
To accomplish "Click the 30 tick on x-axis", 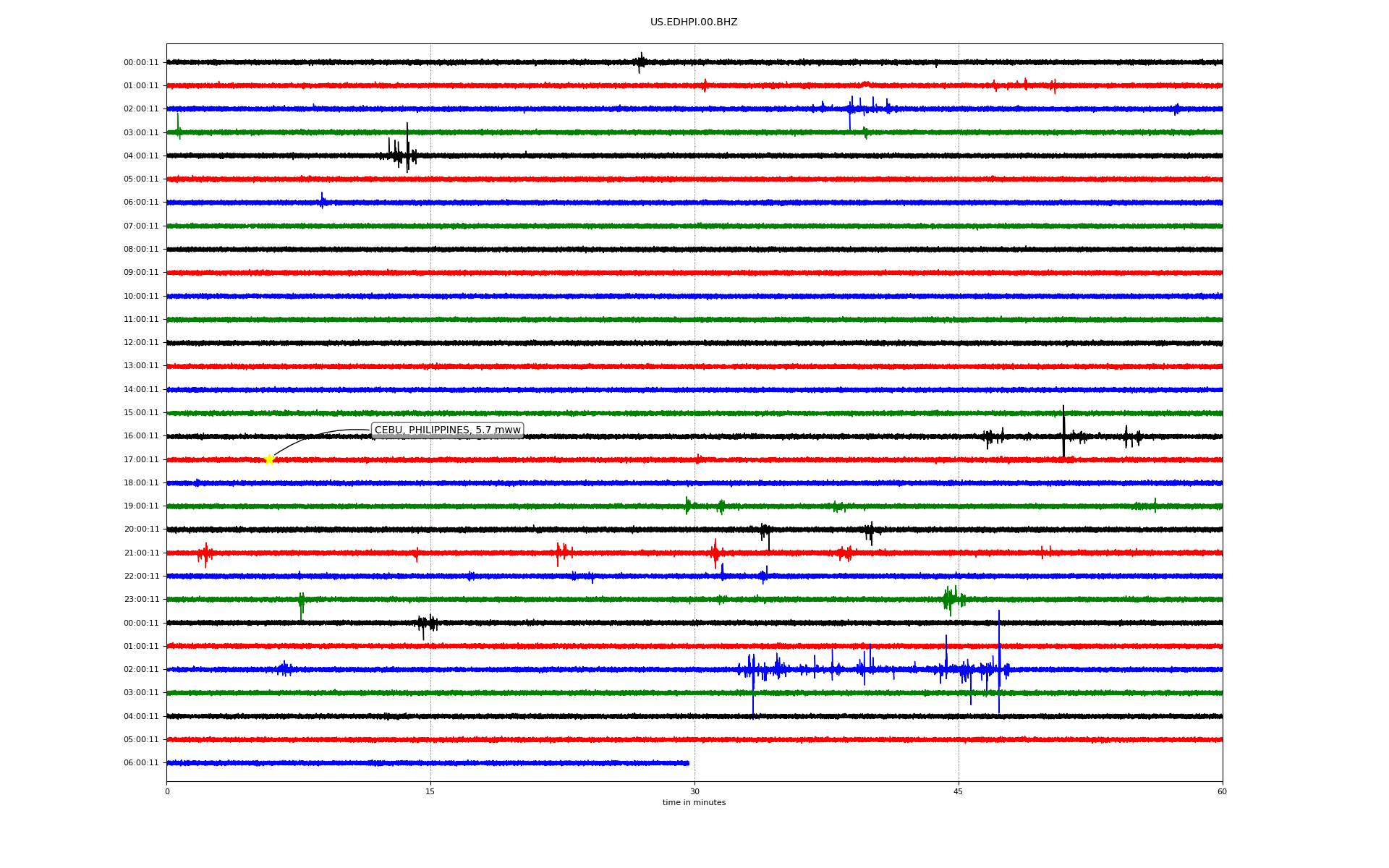I will pos(694,792).
